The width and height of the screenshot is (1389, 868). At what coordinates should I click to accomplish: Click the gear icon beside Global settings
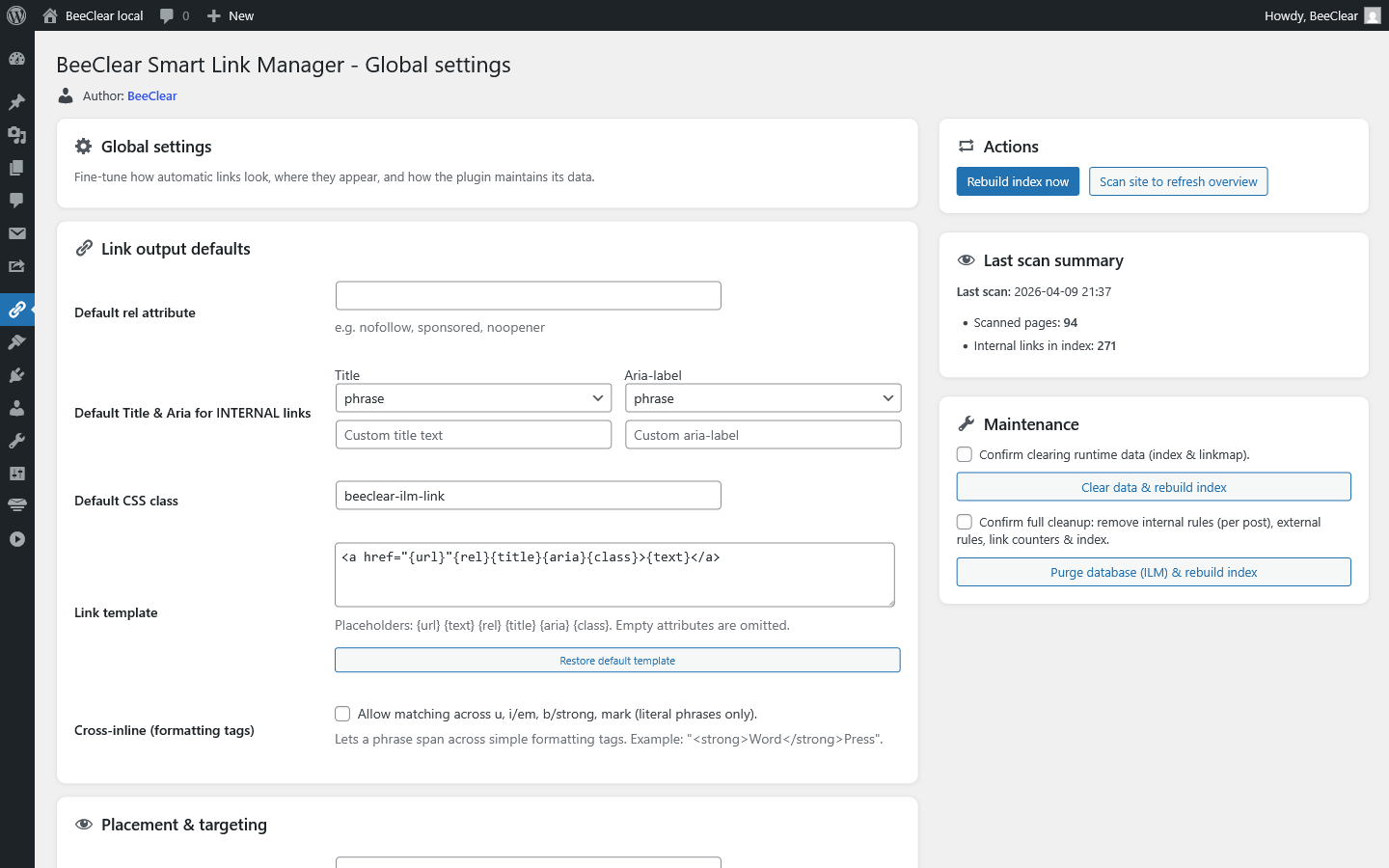[84, 147]
